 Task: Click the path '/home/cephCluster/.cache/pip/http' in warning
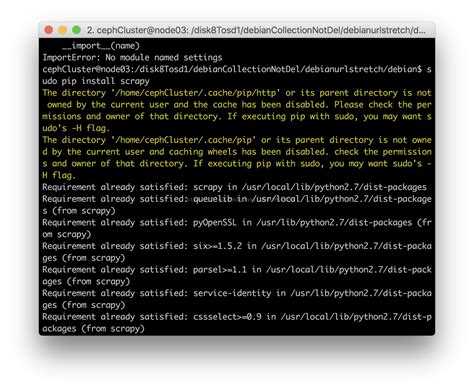tap(196, 93)
